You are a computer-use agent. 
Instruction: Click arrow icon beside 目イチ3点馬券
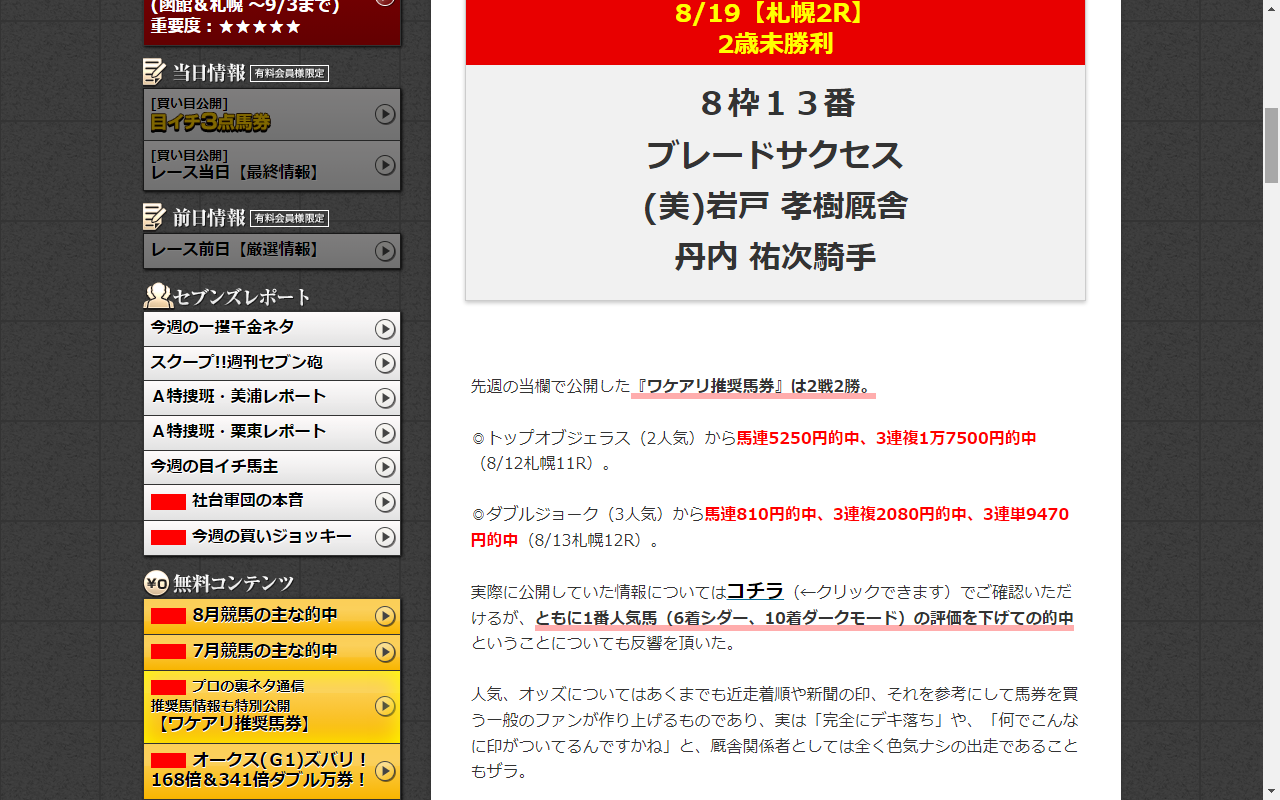click(x=385, y=115)
